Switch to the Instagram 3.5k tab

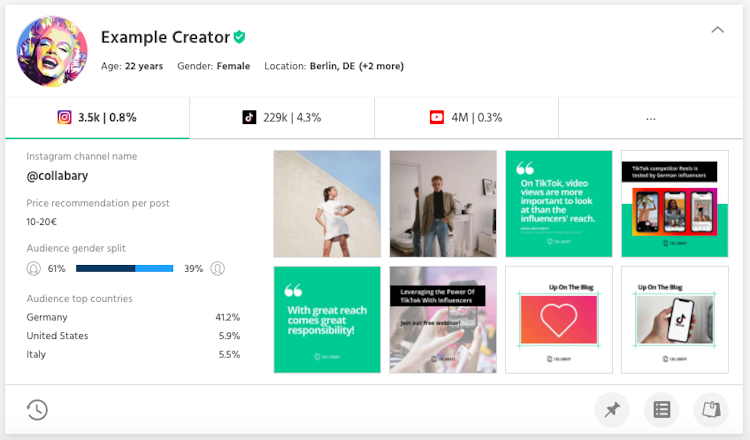click(97, 118)
